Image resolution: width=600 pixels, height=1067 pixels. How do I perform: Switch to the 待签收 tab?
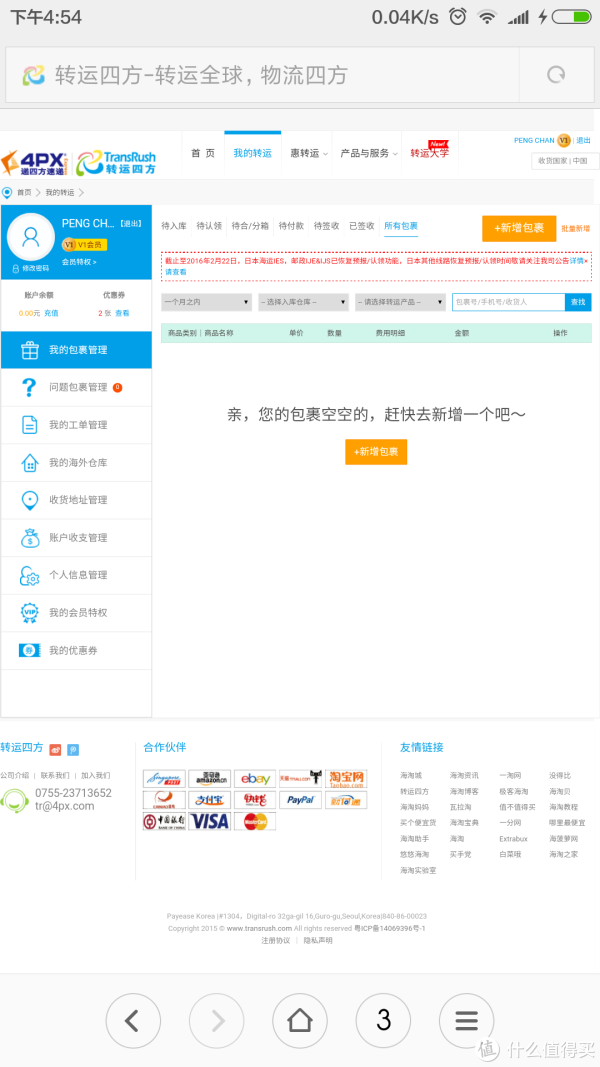(327, 226)
